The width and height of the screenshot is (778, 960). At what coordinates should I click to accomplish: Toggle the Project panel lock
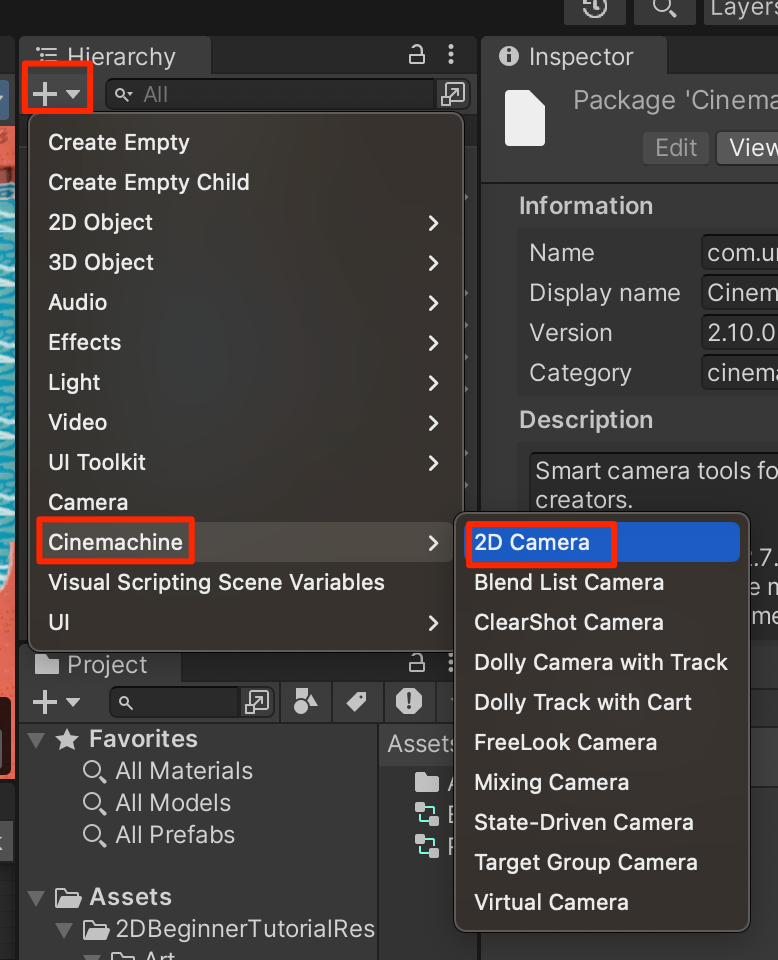(x=416, y=663)
